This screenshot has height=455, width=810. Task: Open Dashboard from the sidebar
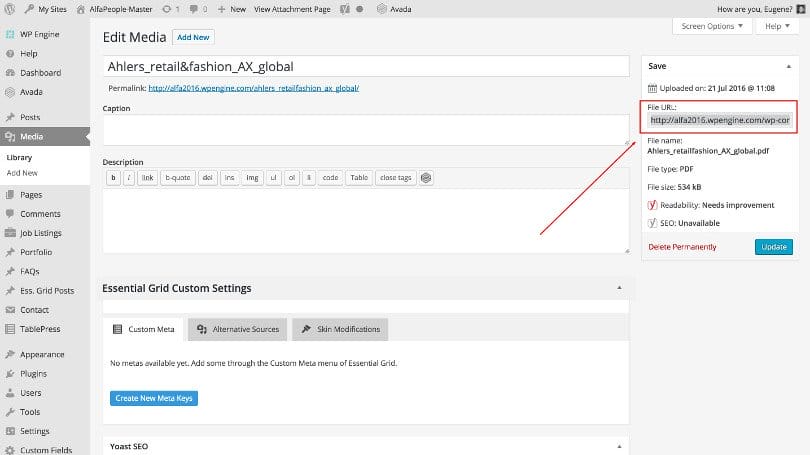pos(40,73)
